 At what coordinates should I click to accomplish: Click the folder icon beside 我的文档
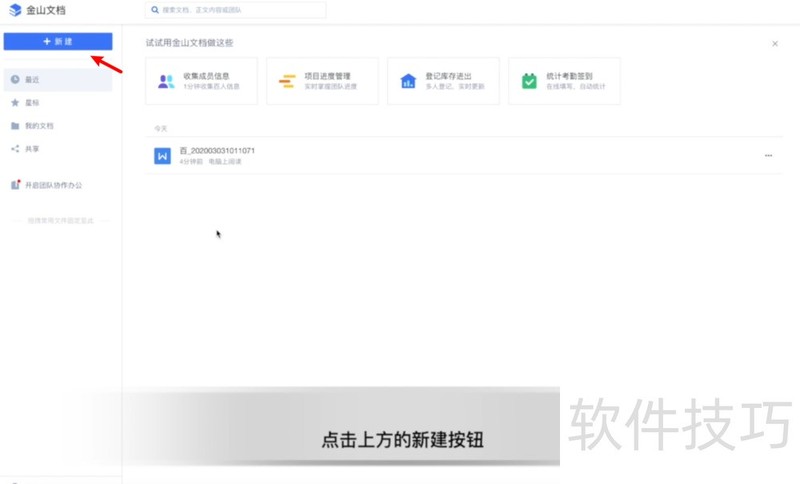click(15, 125)
